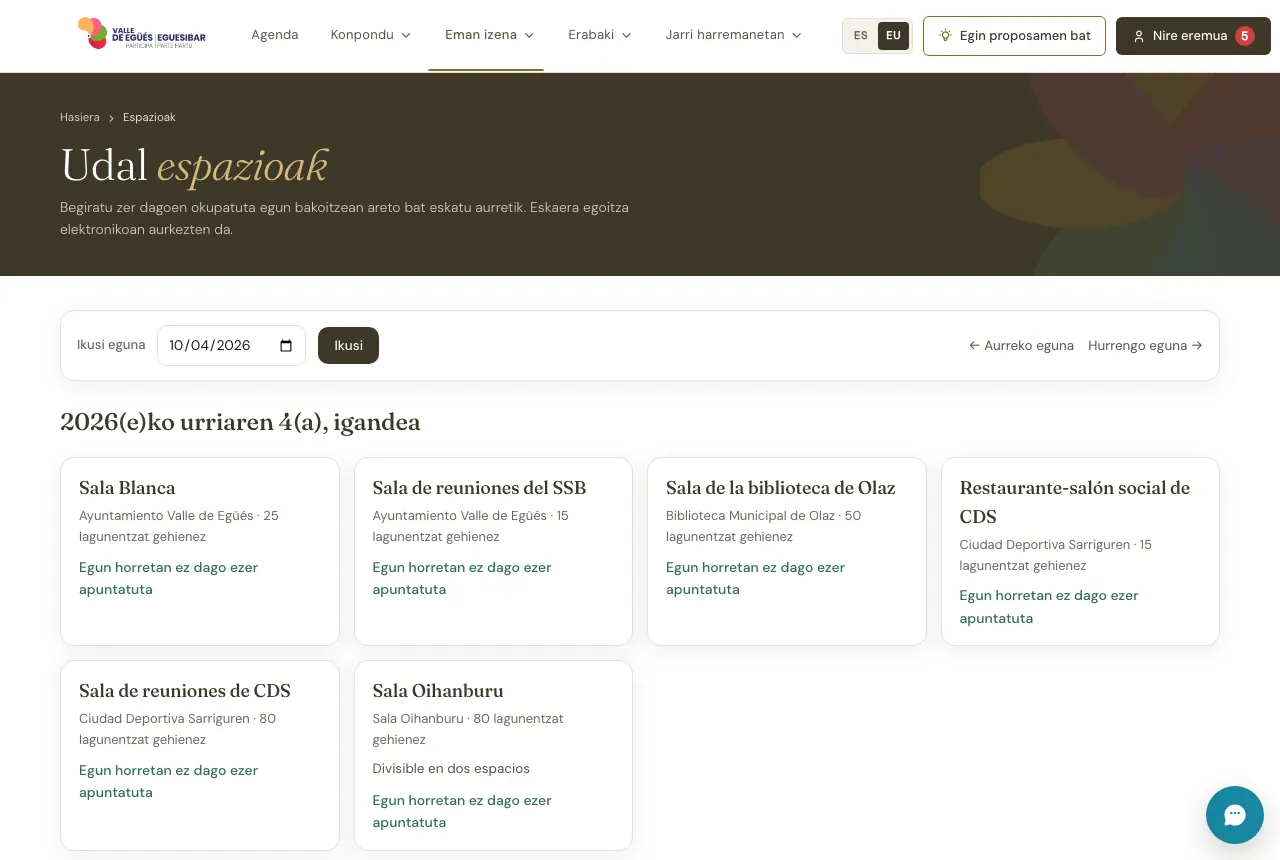
Task: Click the lightbulb icon on Egin proposamen bat
Action: tap(945, 36)
